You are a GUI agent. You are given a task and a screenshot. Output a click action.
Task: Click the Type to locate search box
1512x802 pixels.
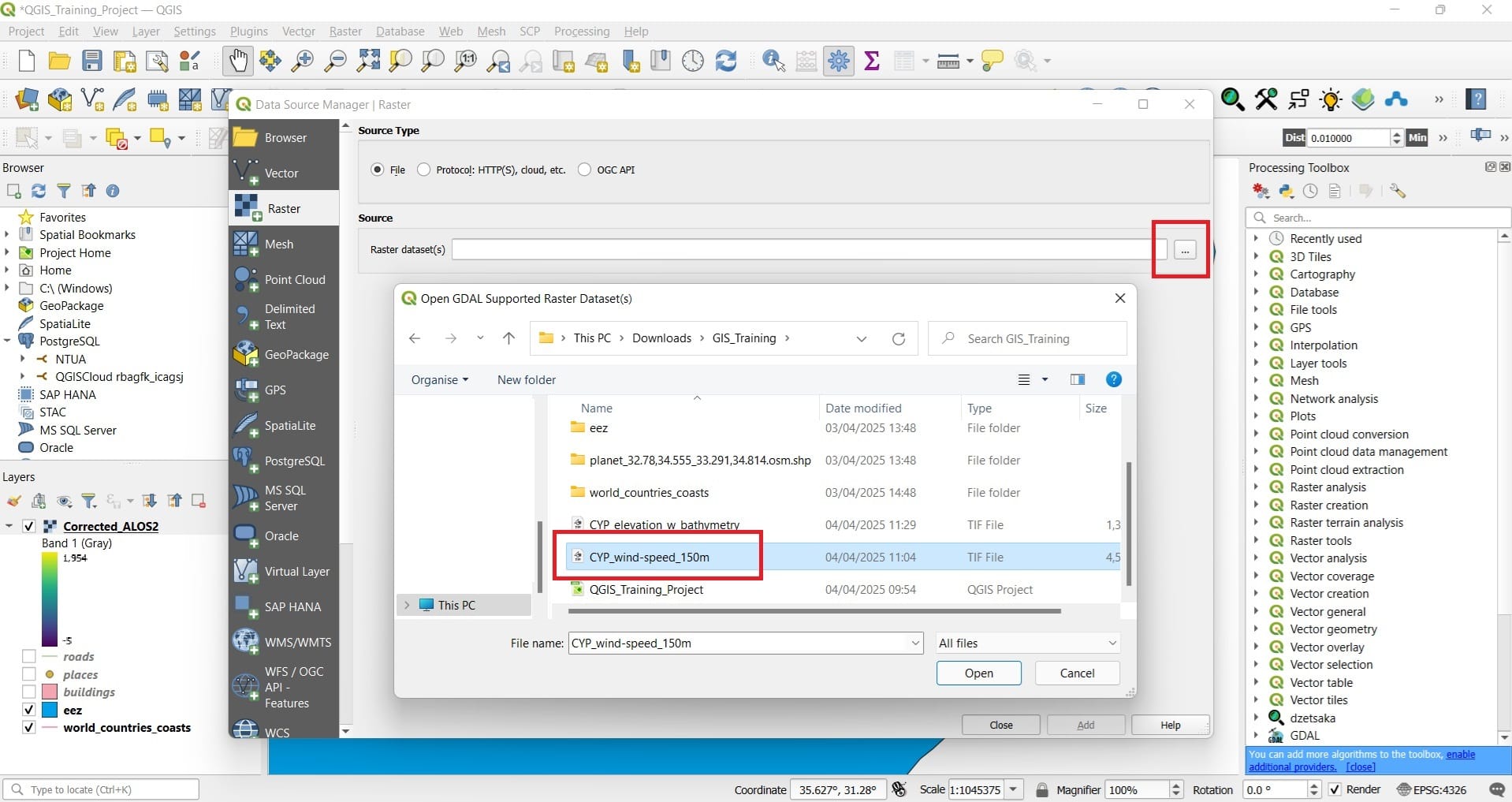coord(101,789)
